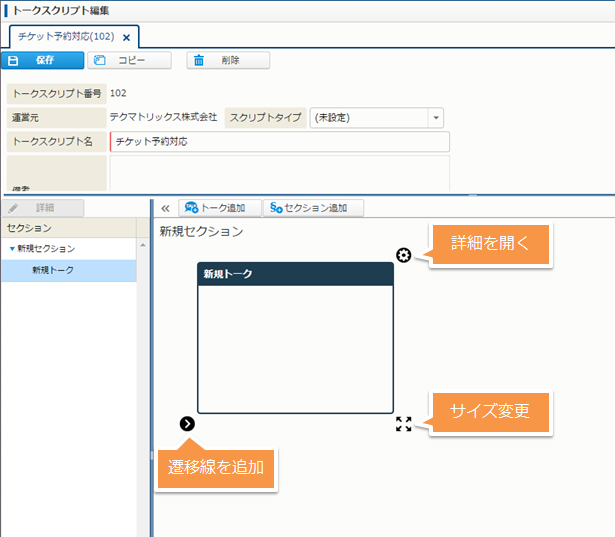Click the black arrow icon to add transition line
Screen dimensions: 615x537
[187, 423]
